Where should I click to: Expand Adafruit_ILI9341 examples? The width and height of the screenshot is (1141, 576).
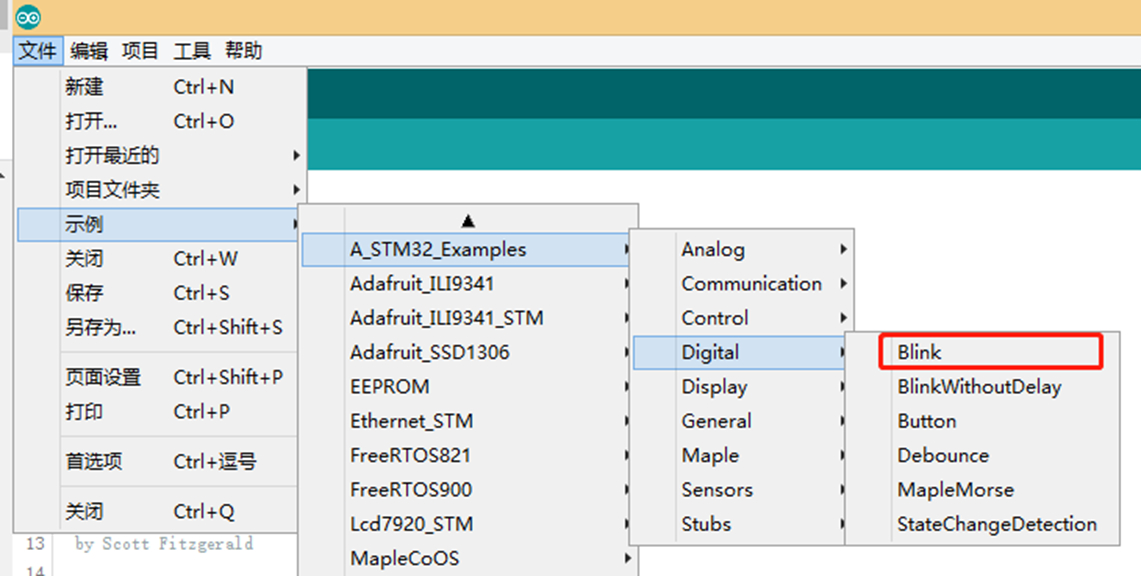[x=468, y=284]
